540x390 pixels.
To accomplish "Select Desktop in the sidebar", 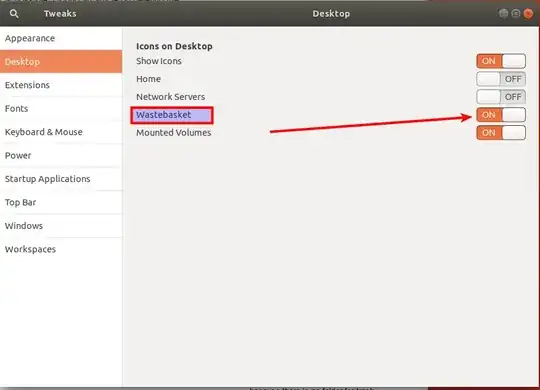I will tap(61, 62).
